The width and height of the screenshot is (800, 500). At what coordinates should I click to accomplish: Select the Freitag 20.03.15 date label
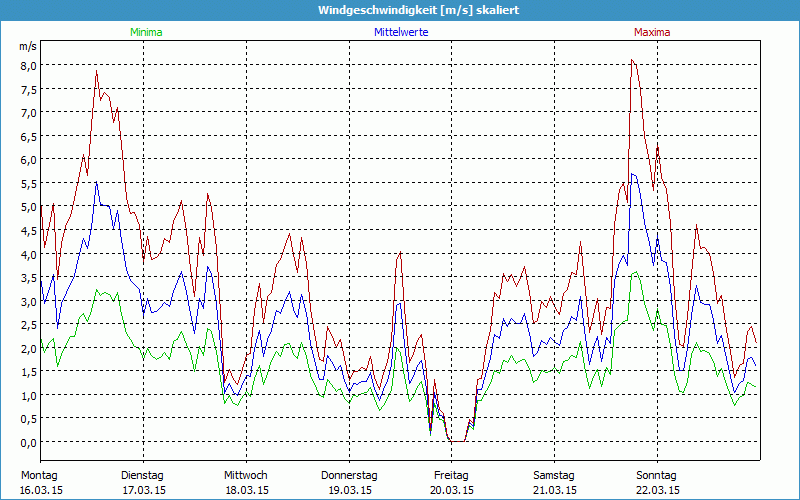452,482
